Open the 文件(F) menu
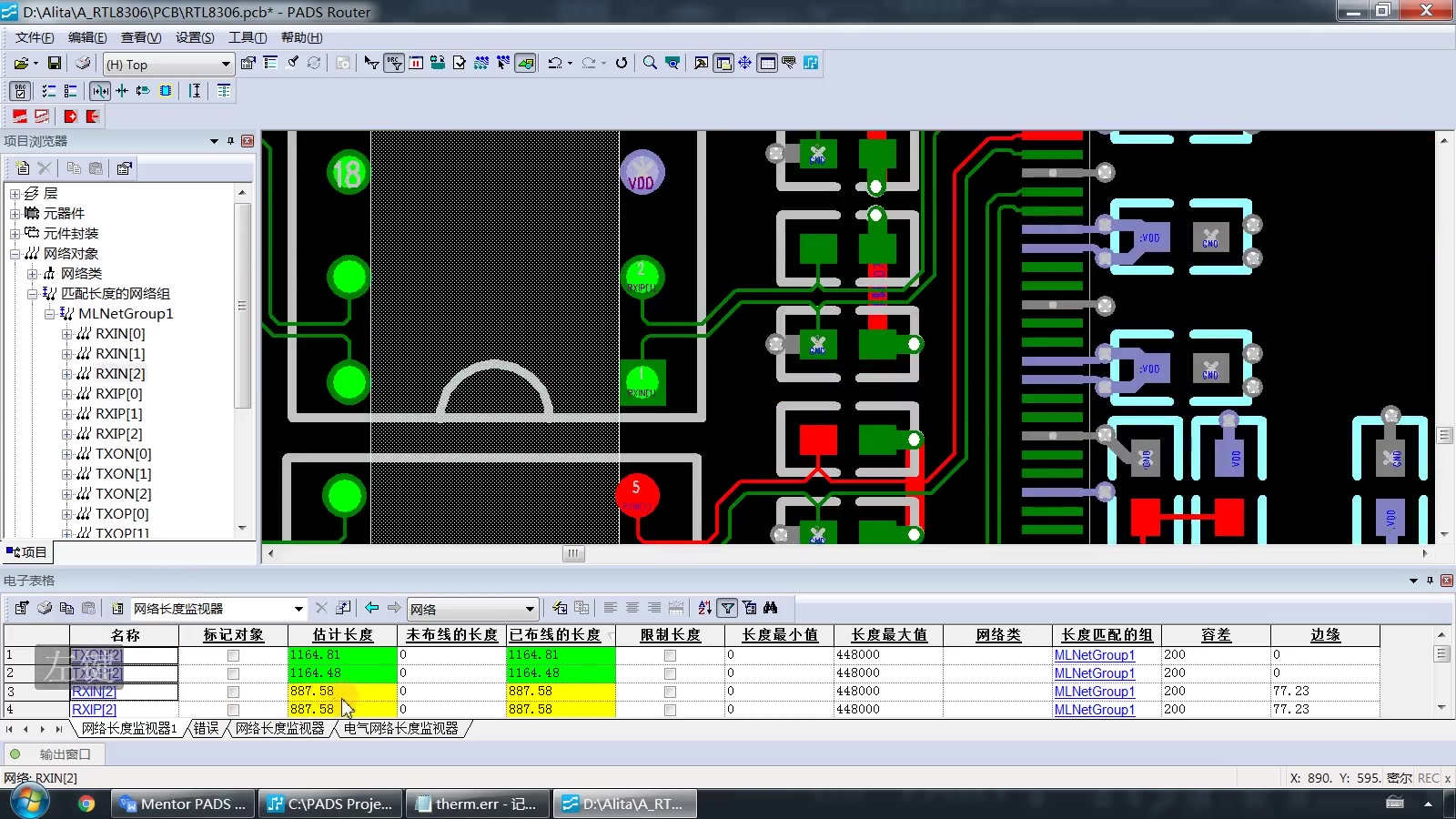 pos(35,37)
